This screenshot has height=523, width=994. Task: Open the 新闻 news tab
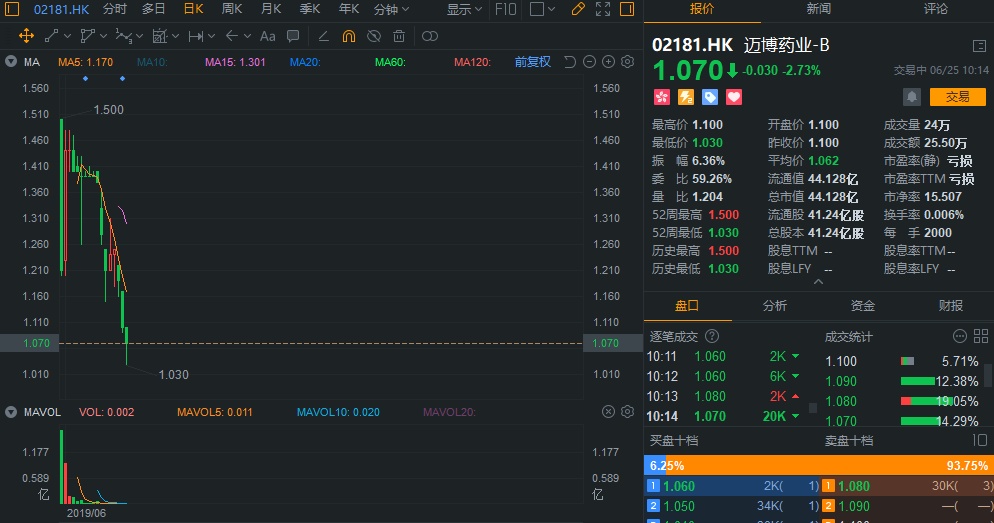coord(818,9)
